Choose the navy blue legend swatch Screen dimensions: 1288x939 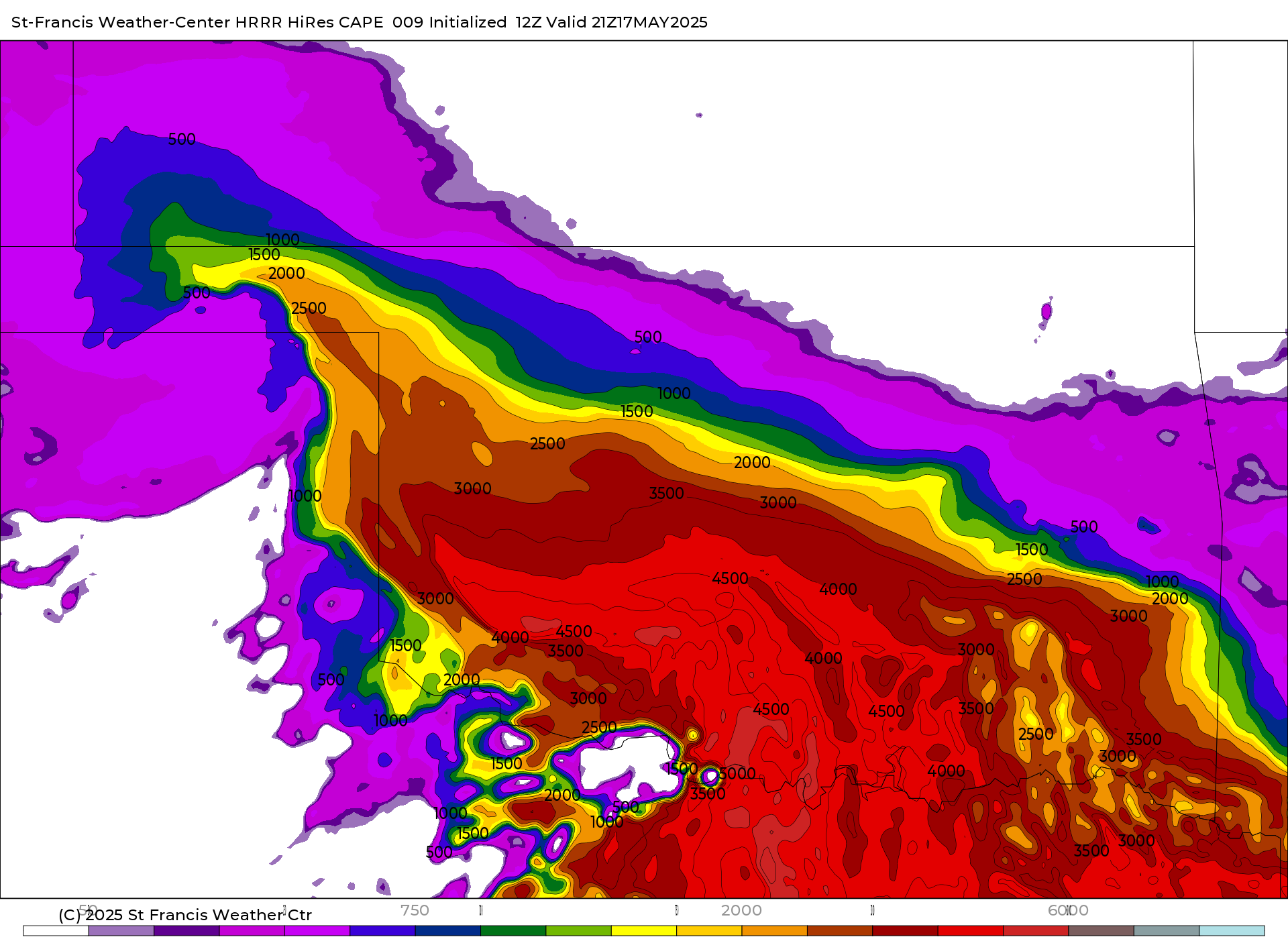pyautogui.click(x=448, y=931)
